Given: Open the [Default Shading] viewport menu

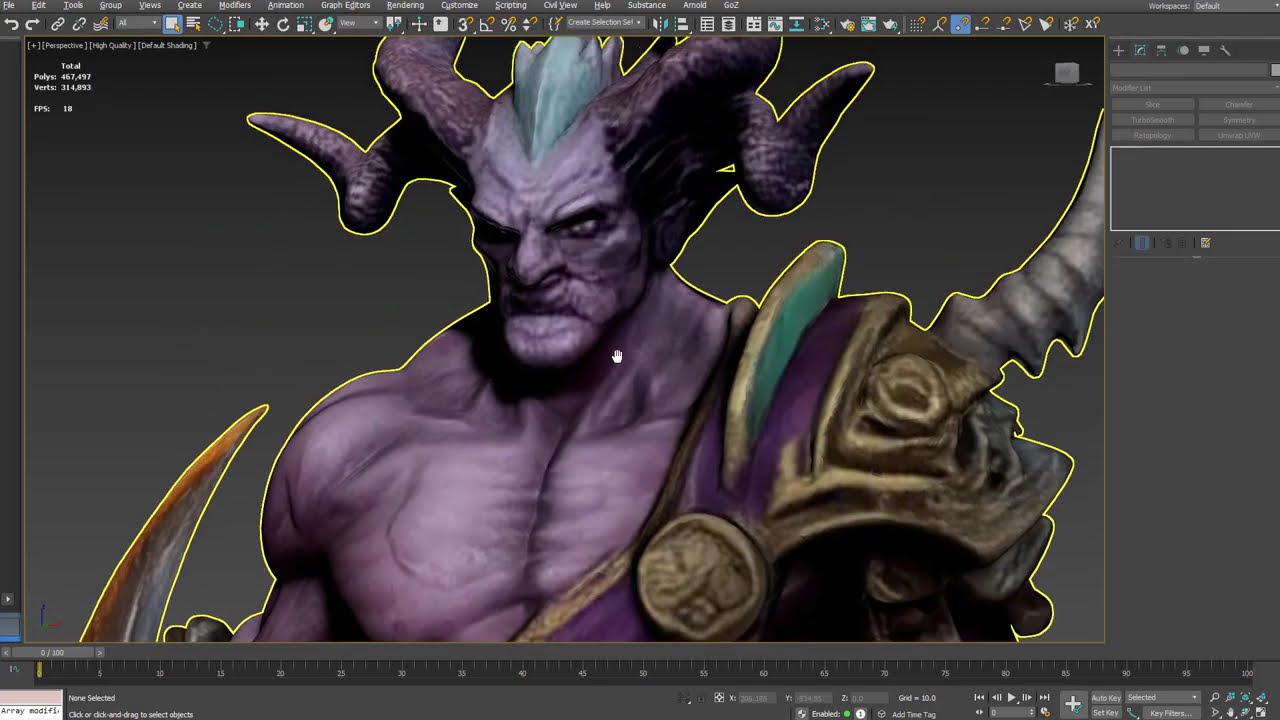Looking at the screenshot, I should pyautogui.click(x=167, y=45).
